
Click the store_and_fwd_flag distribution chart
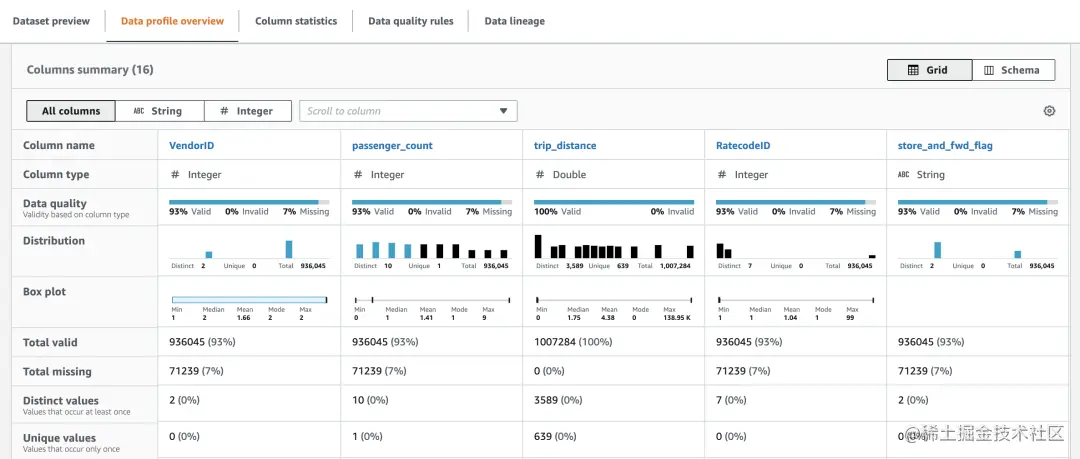point(978,248)
